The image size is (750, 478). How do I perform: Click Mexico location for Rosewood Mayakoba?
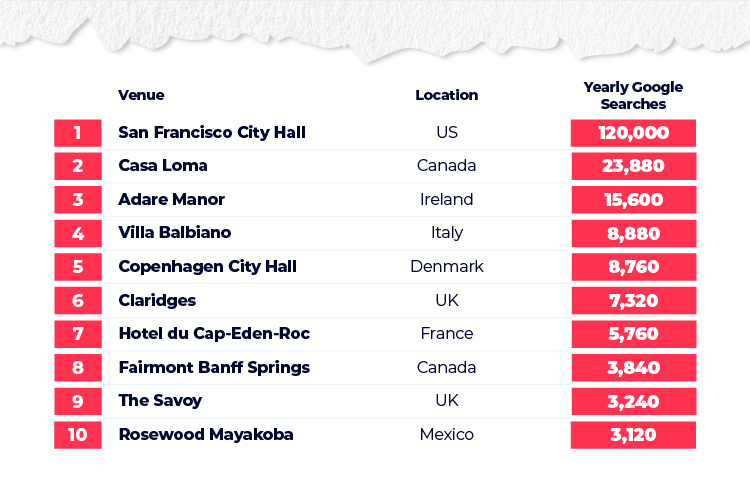tap(446, 434)
